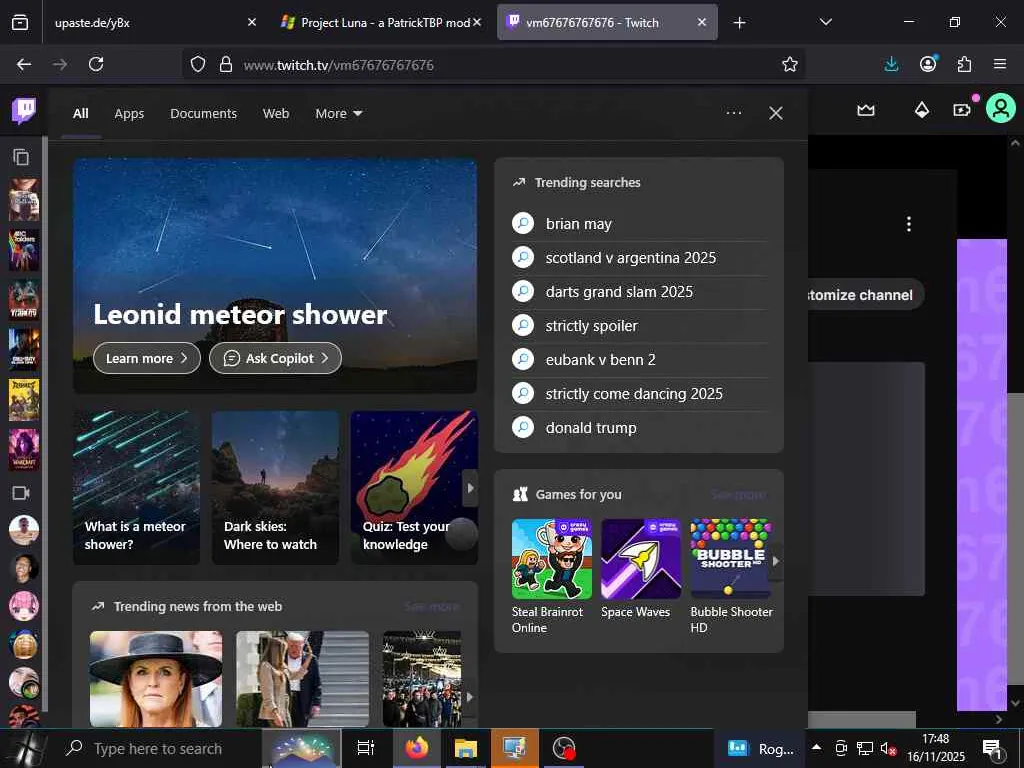Open What is a meteor shower card
Viewport: 1024px width, 768px height.
[x=136, y=487]
